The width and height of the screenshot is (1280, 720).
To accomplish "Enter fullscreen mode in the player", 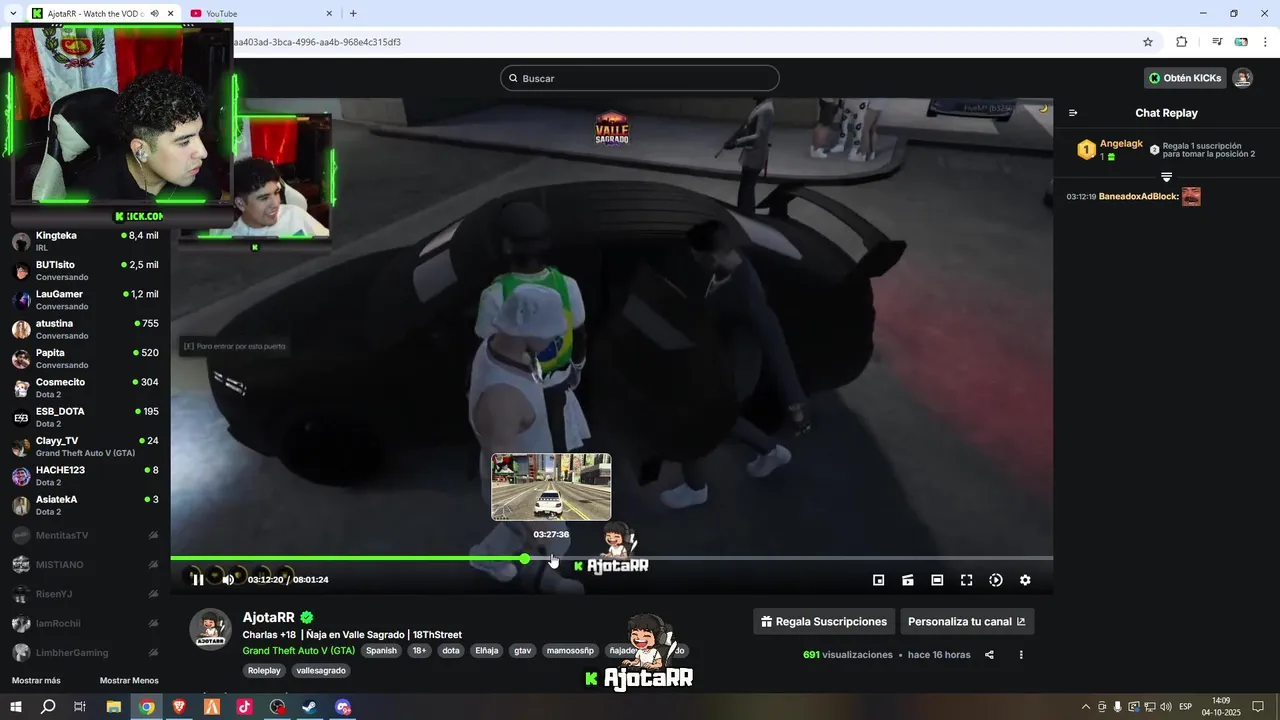I will (966, 580).
